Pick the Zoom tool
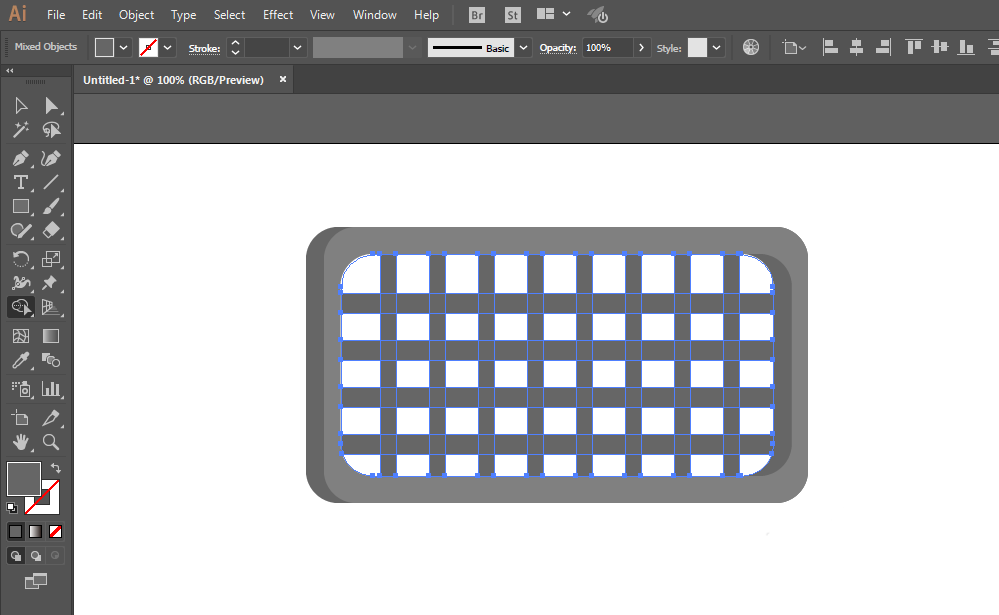The image size is (999, 615). coord(50,442)
